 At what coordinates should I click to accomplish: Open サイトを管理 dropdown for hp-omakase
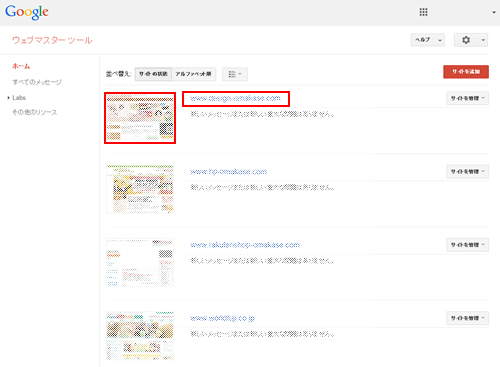[x=468, y=172]
